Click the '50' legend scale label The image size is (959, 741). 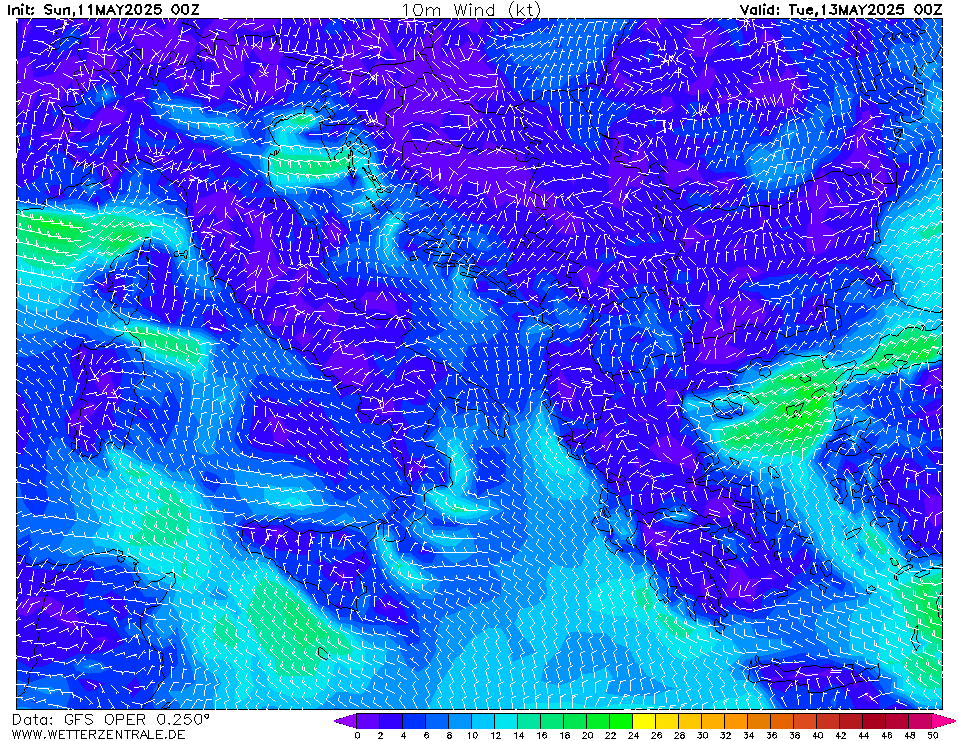933,735
